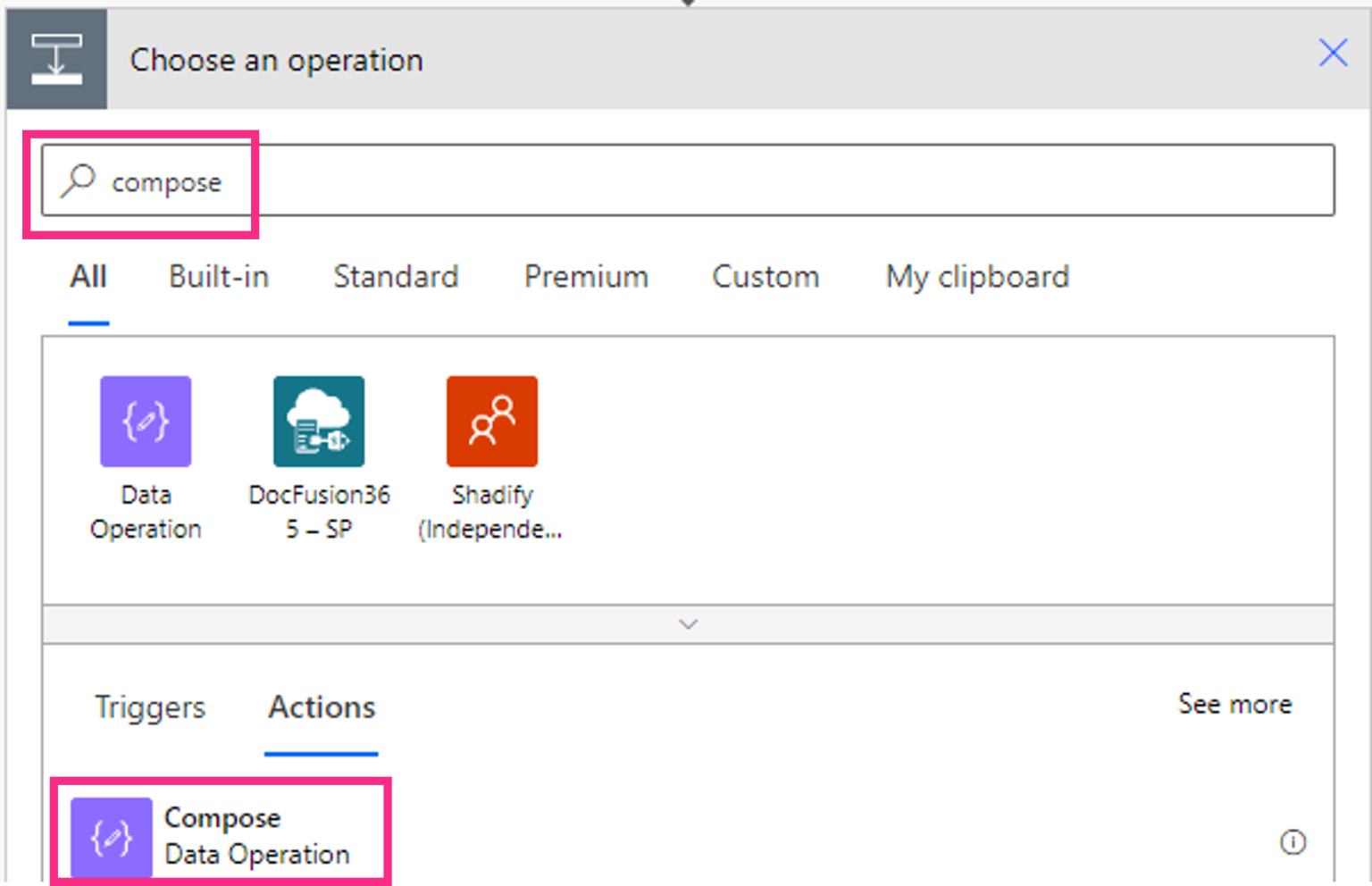Screen dimensions: 1372x886
Task: Click the See more link
Action: click(x=1234, y=705)
